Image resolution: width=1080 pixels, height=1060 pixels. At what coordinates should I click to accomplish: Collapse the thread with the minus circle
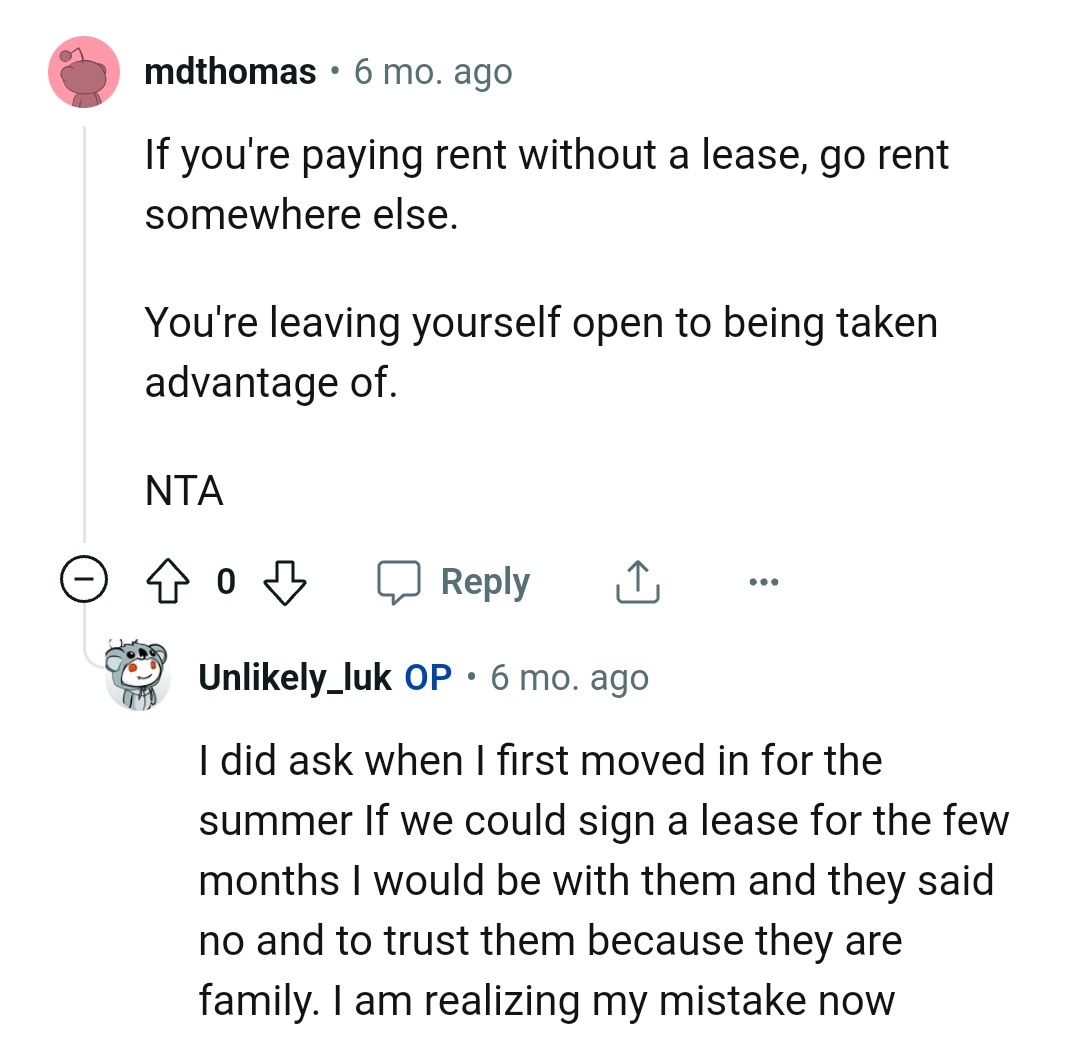[81, 582]
